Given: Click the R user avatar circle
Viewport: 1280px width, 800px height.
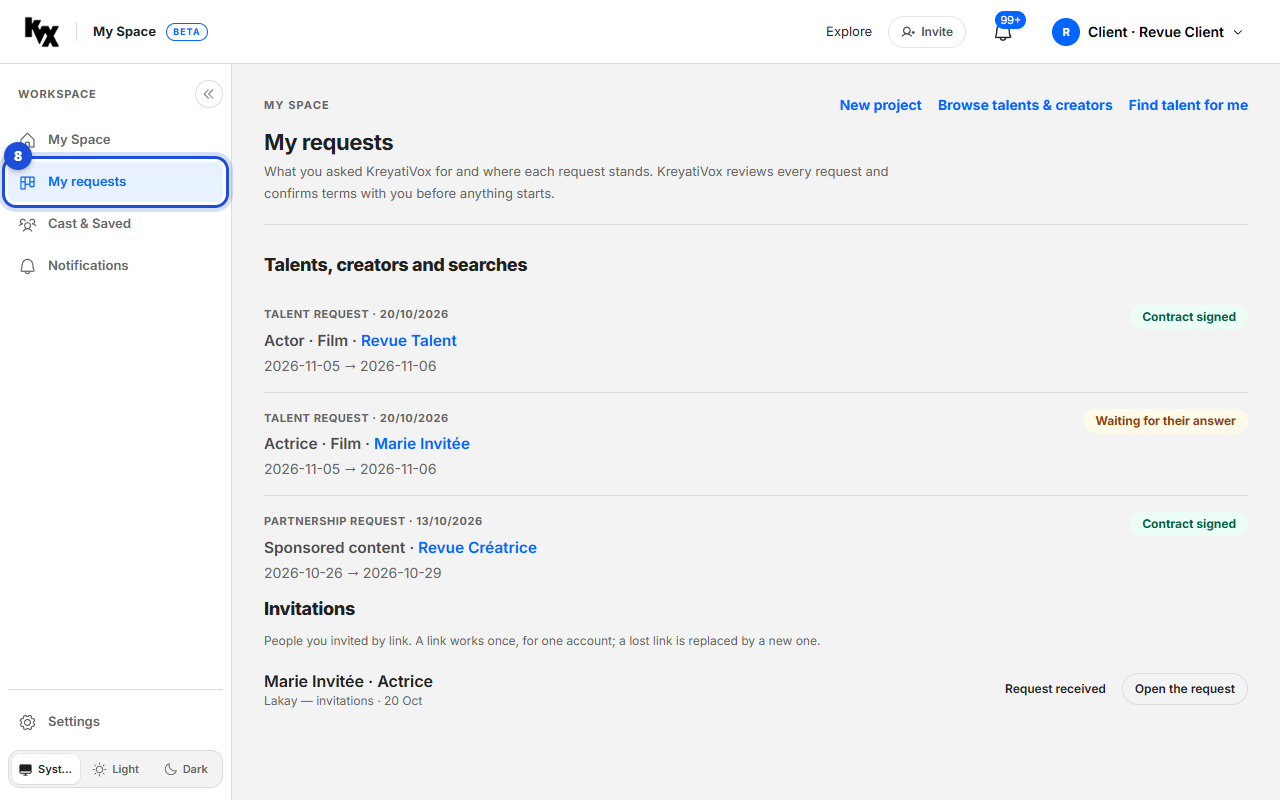Looking at the screenshot, I should (1066, 32).
